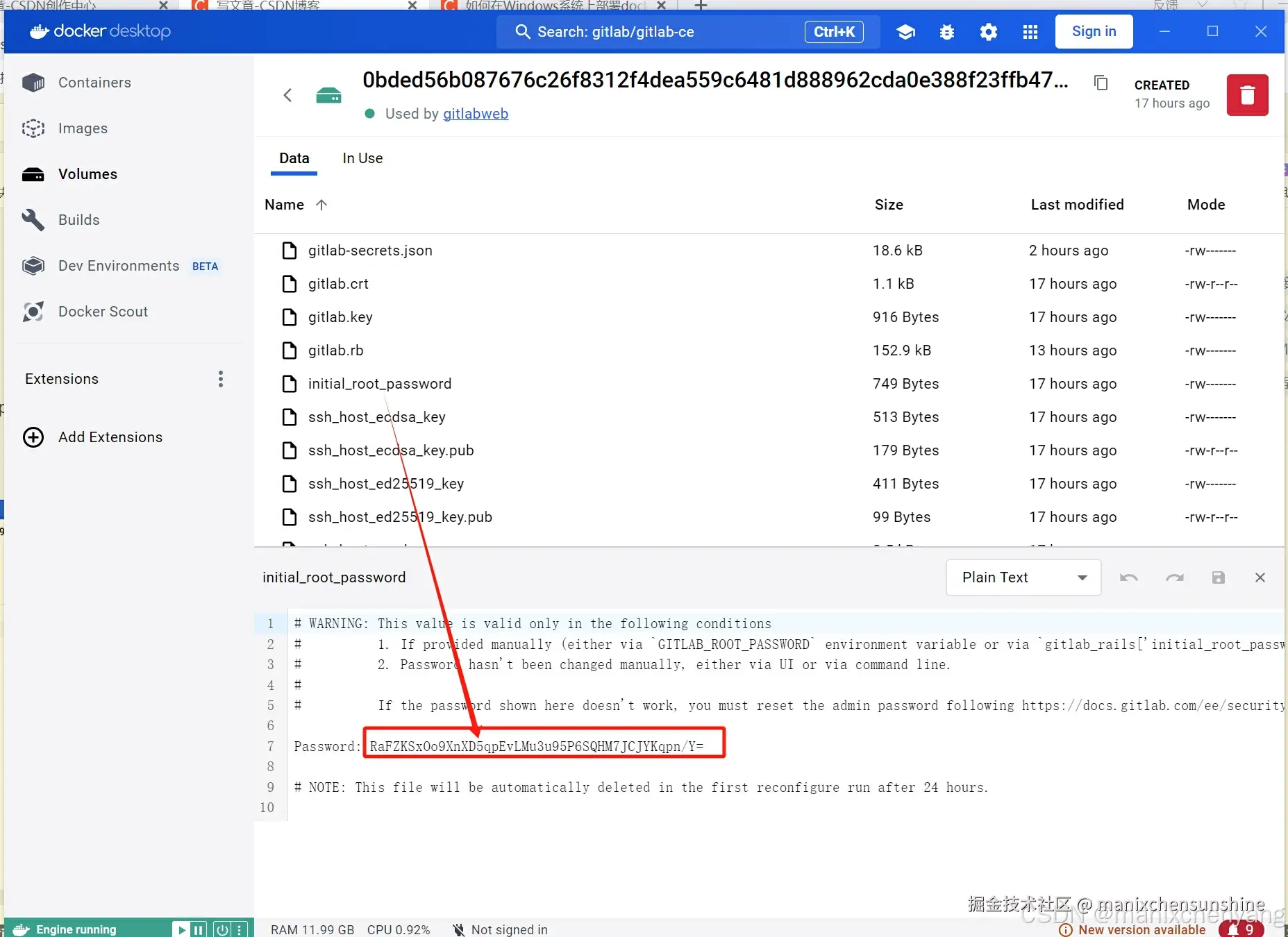Viewport: 1288px width, 937px height.
Task: Click the search field for gitlab/gitlab-ce
Action: pos(687,32)
